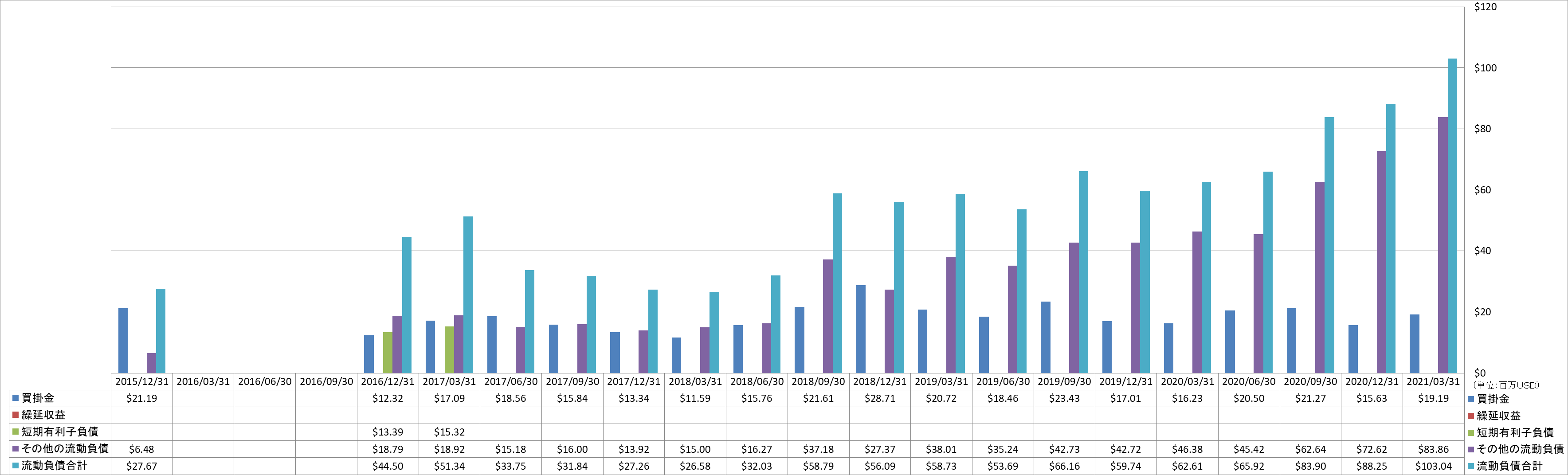
Task: Click the unit label 単位:百万USD
Action: (x=1506, y=385)
